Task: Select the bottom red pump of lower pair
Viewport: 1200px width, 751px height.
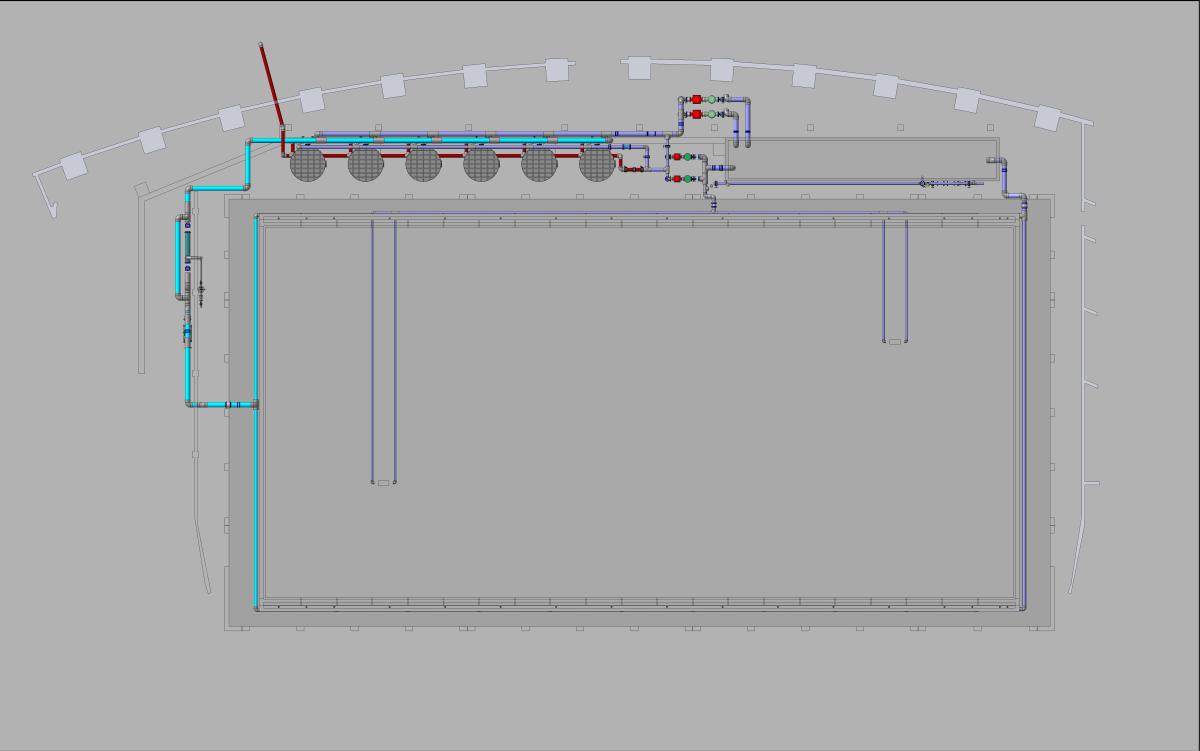Action: click(677, 178)
